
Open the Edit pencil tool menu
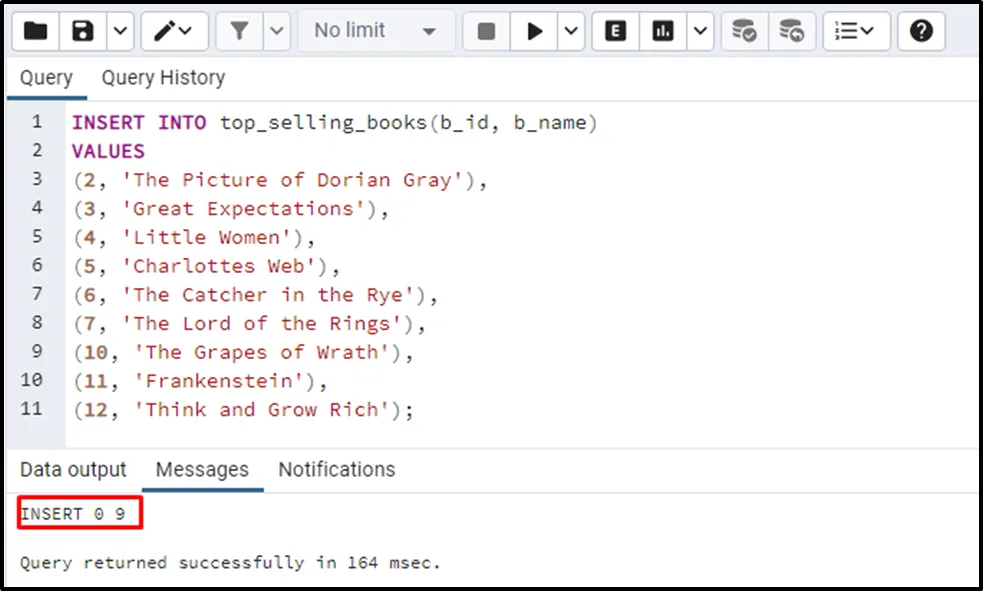click(173, 31)
